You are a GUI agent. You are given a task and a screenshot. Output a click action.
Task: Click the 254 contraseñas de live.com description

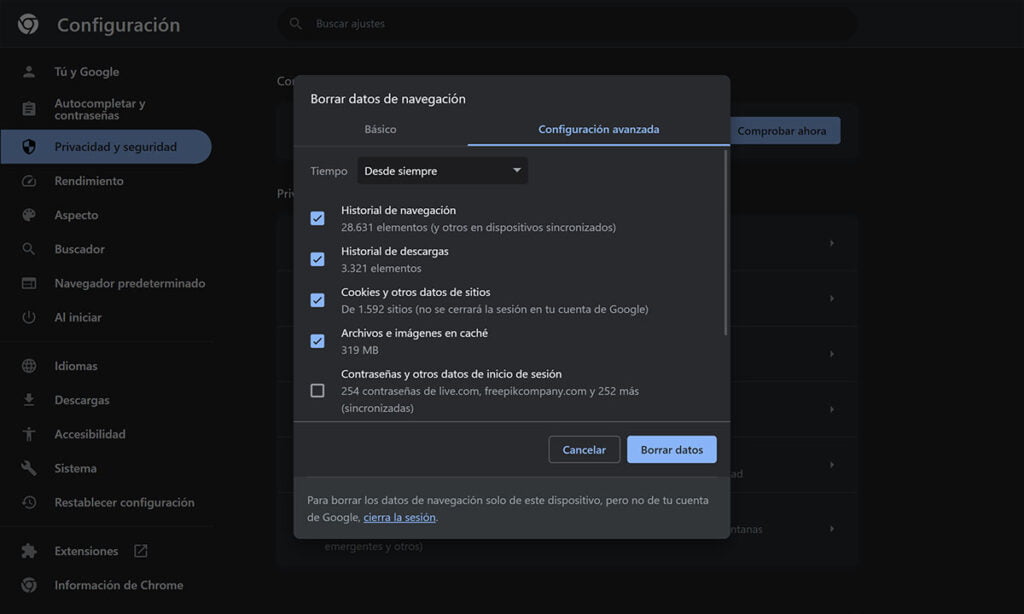490,399
